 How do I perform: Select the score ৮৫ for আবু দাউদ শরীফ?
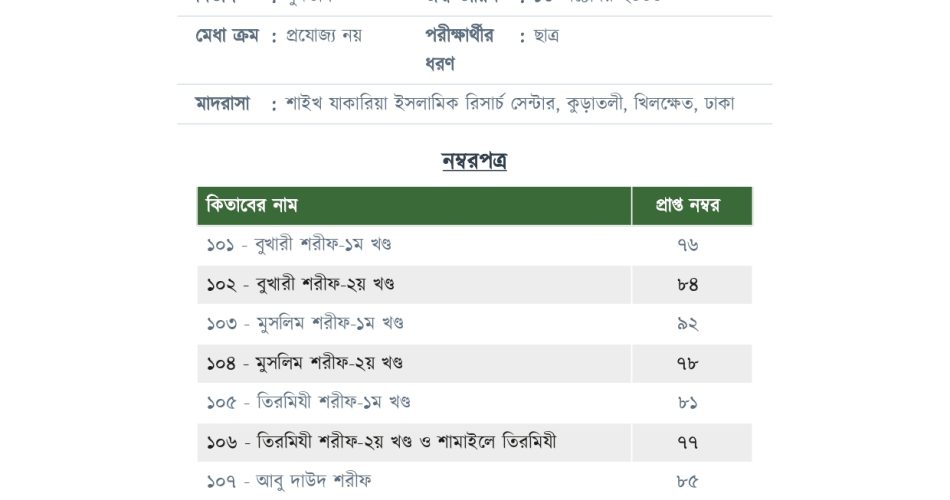688,482
